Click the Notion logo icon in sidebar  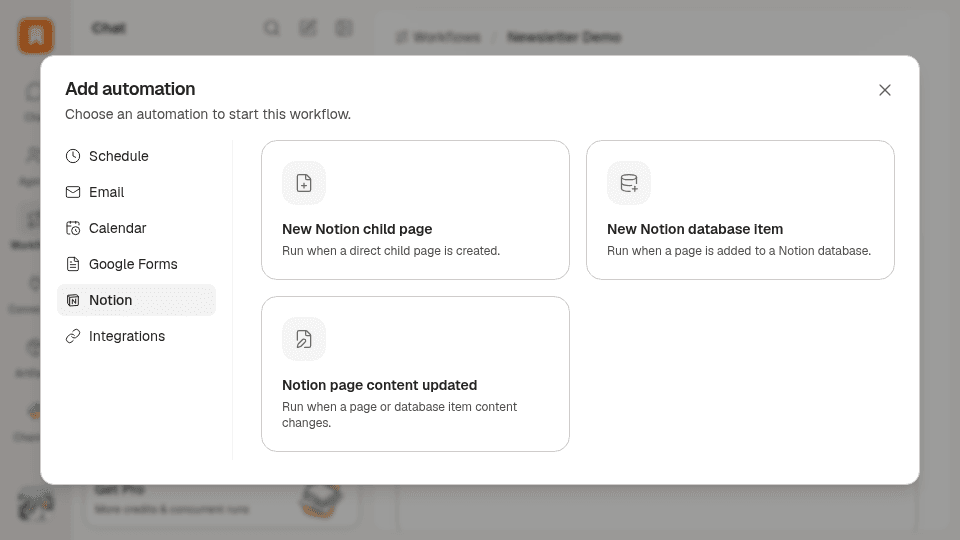tap(73, 300)
